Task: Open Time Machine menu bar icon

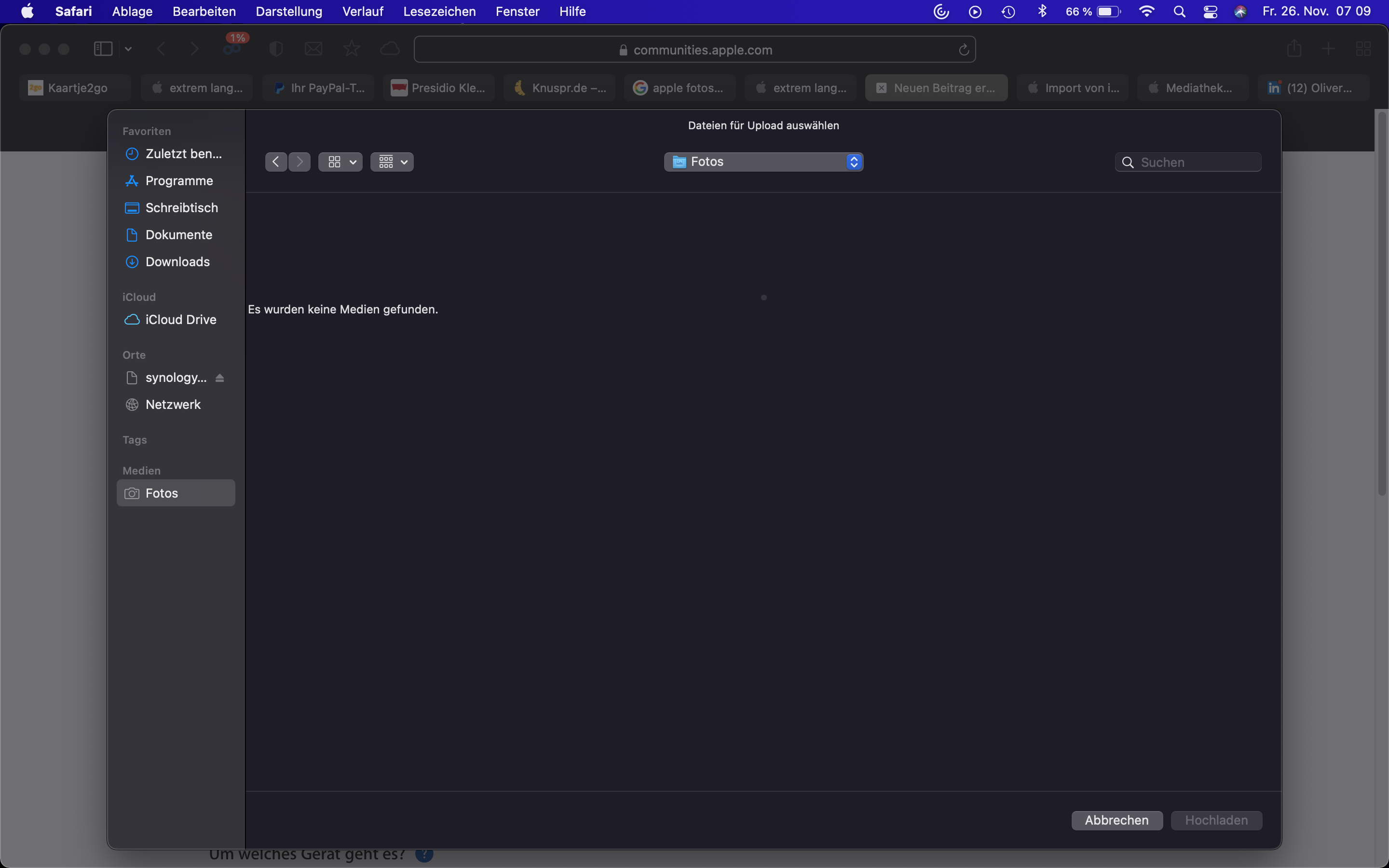Action: (x=1008, y=12)
